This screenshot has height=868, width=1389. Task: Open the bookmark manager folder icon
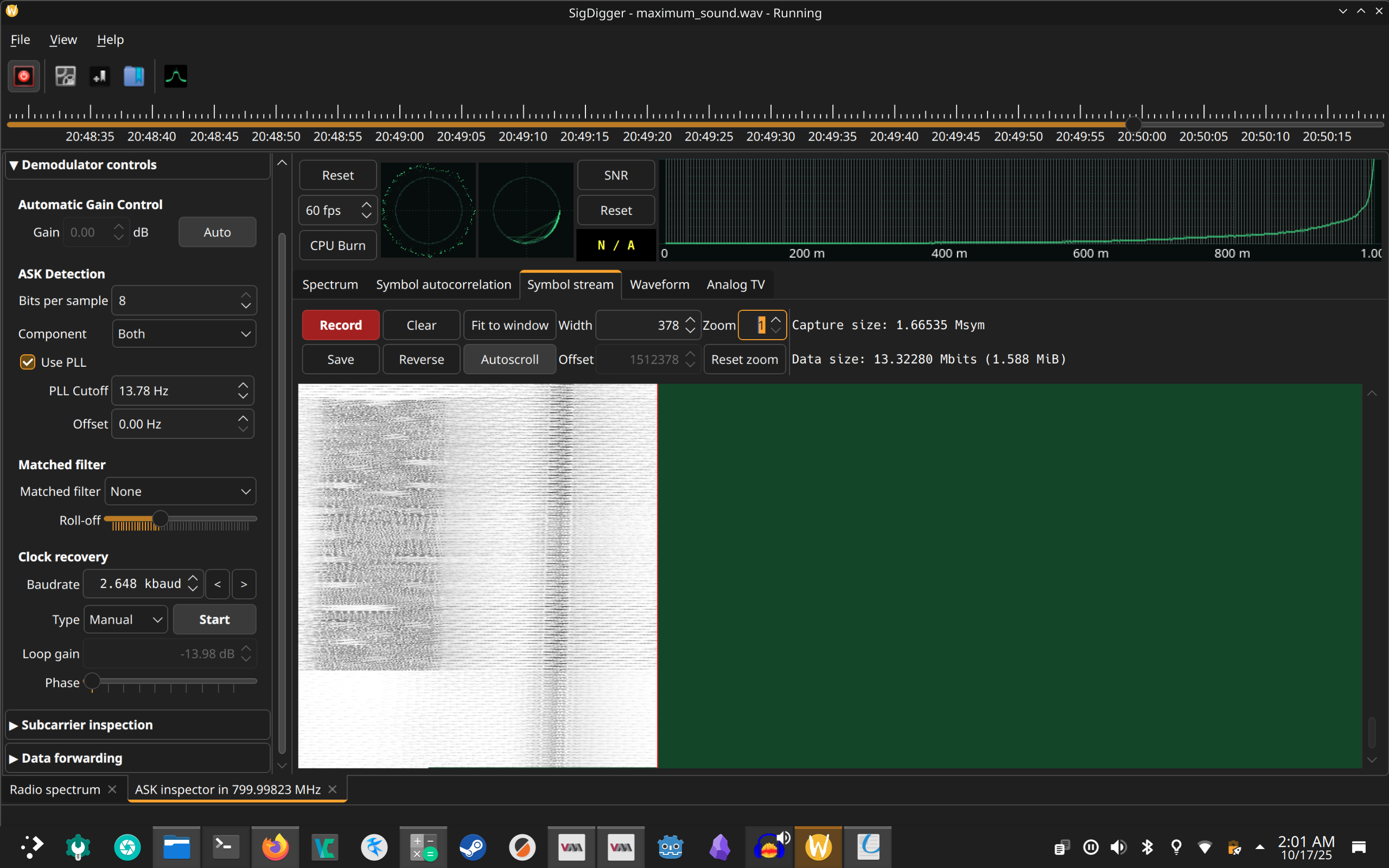[x=133, y=76]
